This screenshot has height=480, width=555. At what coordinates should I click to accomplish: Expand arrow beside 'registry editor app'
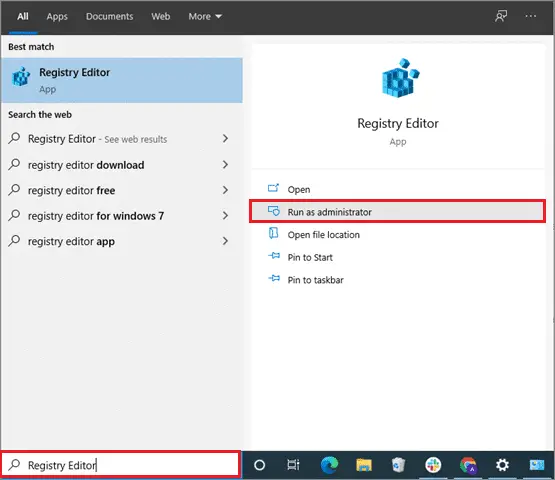coord(225,241)
